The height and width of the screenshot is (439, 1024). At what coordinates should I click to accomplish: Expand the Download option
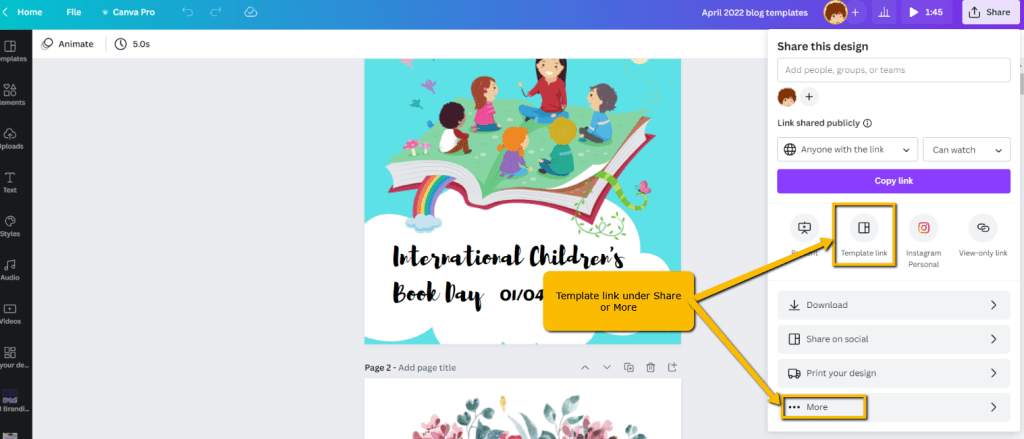point(893,305)
